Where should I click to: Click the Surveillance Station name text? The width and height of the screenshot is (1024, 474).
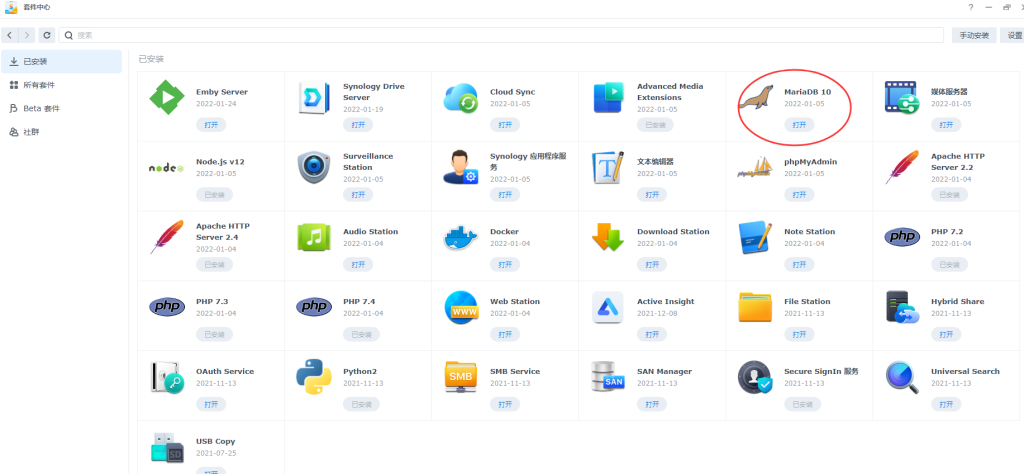tap(368, 162)
